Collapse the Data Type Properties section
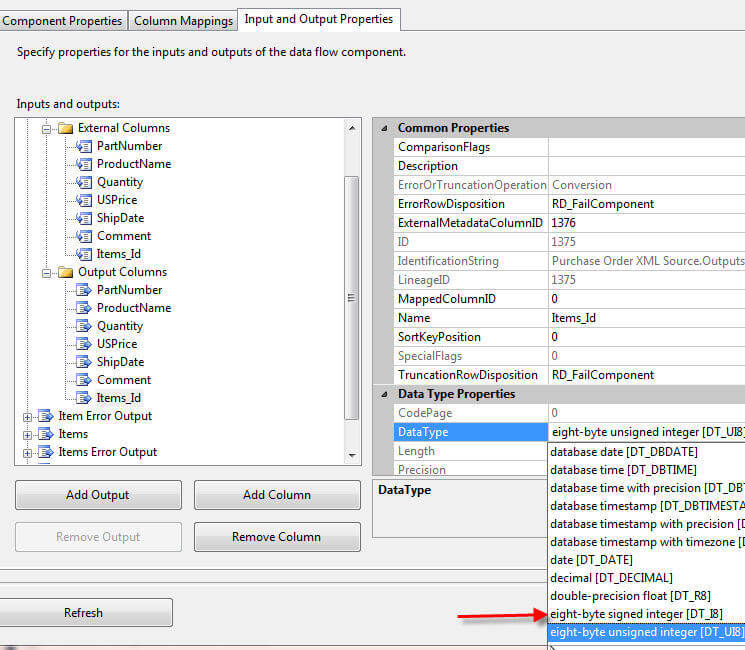Screen dimensions: 745x650 385,394
